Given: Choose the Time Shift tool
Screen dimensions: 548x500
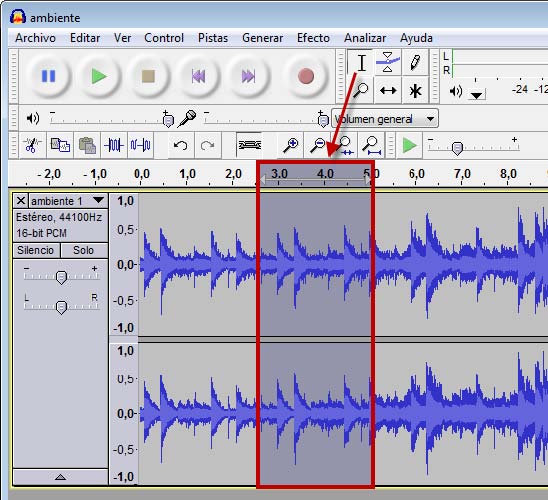Looking at the screenshot, I should click(x=388, y=90).
